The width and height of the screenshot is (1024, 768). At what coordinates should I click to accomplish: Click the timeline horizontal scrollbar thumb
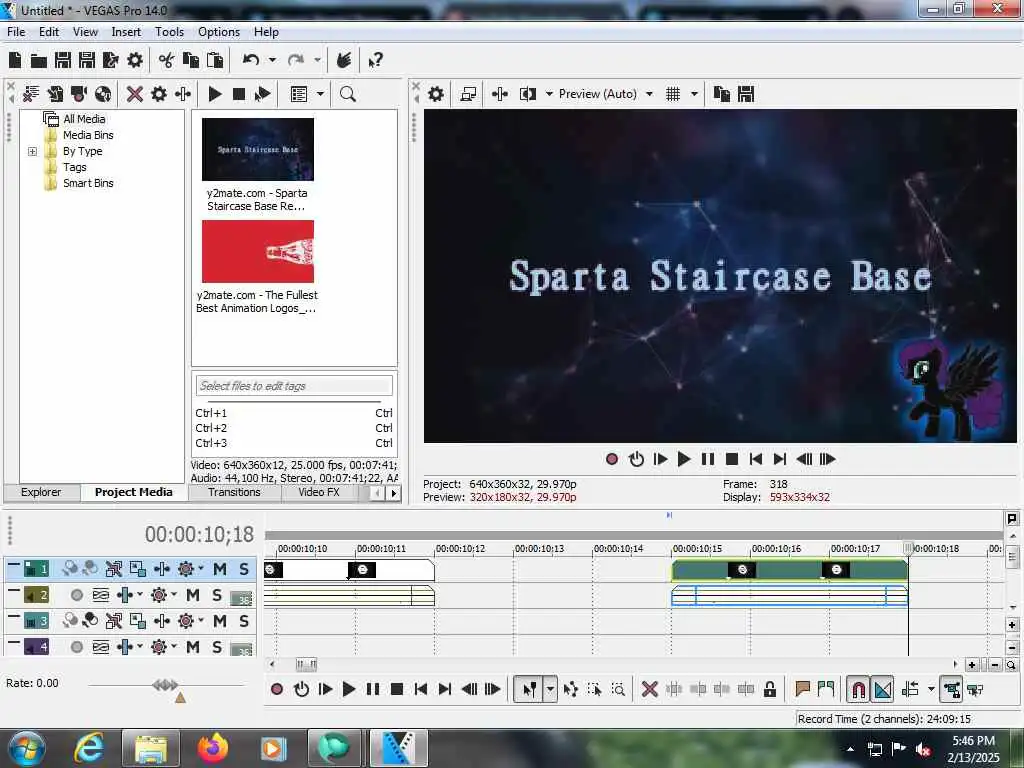[306, 664]
